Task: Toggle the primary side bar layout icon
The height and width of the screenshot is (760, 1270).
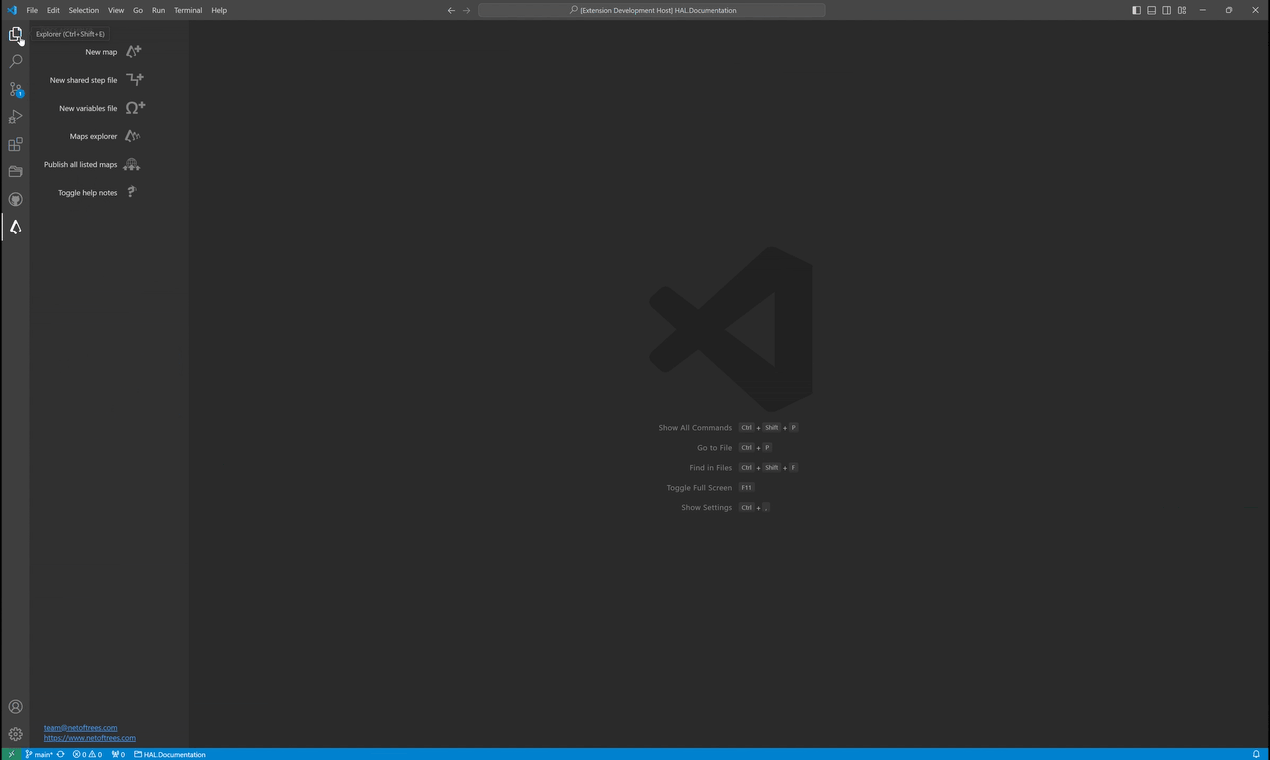Action: point(1136,10)
